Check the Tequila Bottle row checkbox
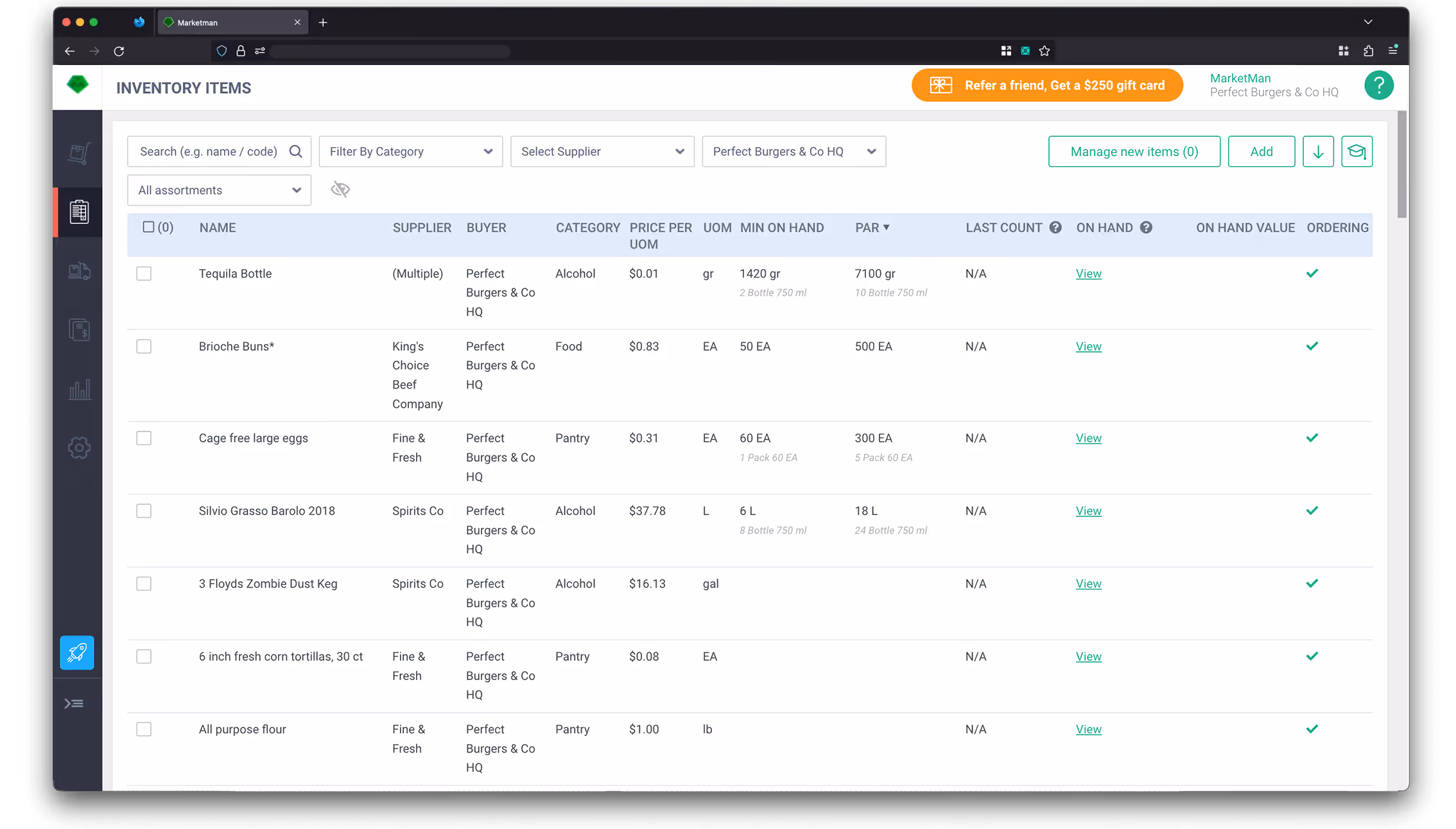 [x=144, y=274]
